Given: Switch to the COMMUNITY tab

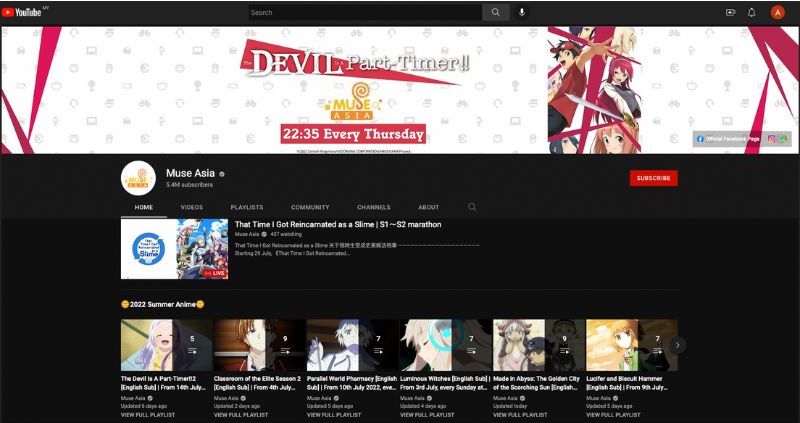Looking at the screenshot, I should tap(310, 207).
